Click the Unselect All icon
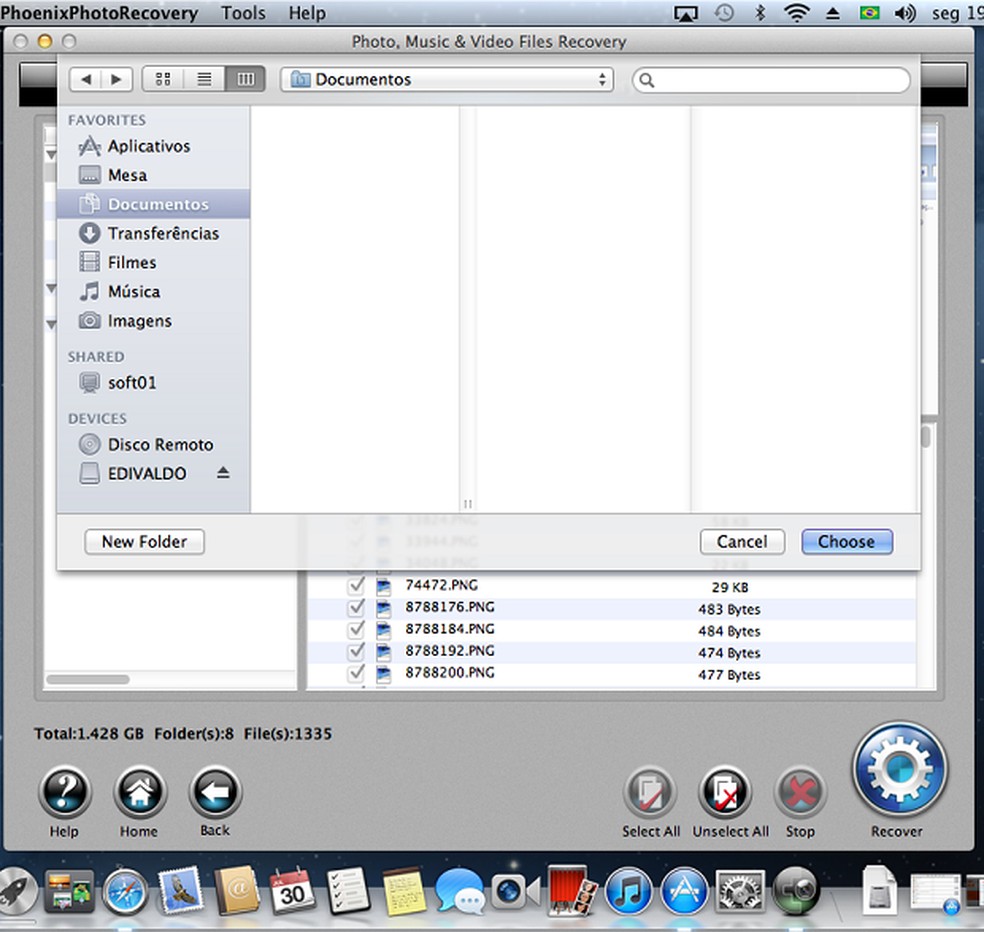This screenshot has width=984, height=932. (725, 791)
